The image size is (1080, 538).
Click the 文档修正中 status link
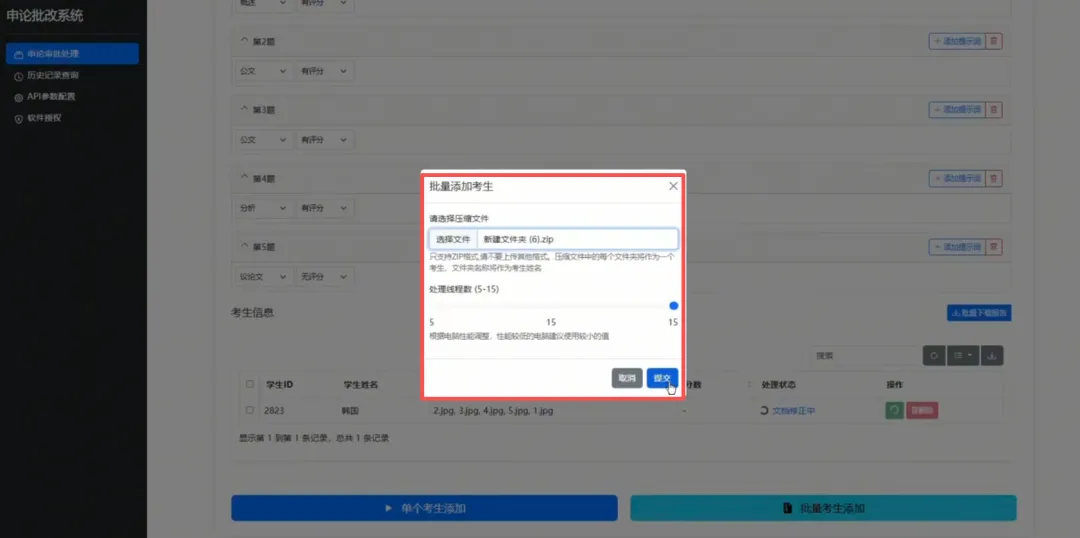(x=793, y=411)
